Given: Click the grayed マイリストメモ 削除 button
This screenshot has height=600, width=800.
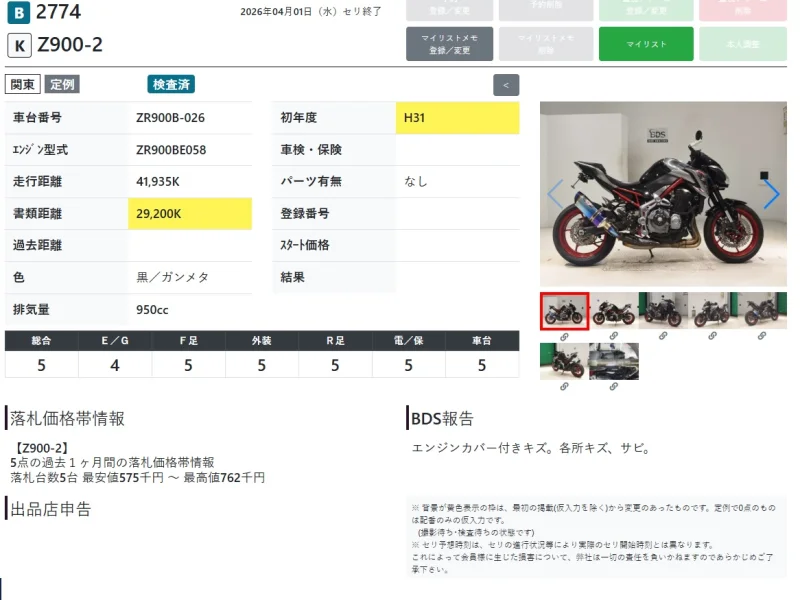Looking at the screenshot, I should [546, 44].
